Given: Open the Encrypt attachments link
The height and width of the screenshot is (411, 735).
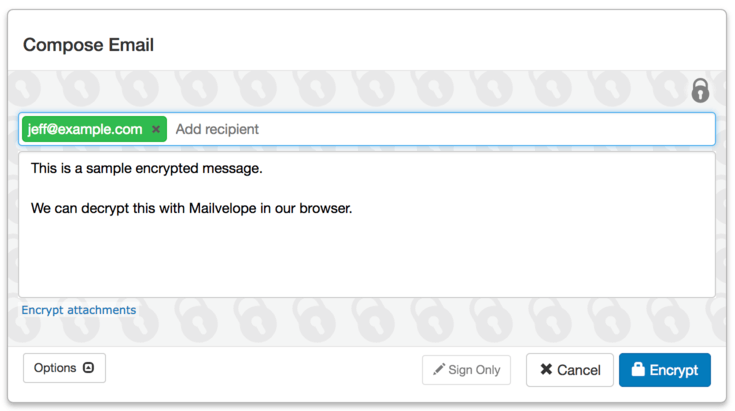Looking at the screenshot, I should tap(79, 310).
